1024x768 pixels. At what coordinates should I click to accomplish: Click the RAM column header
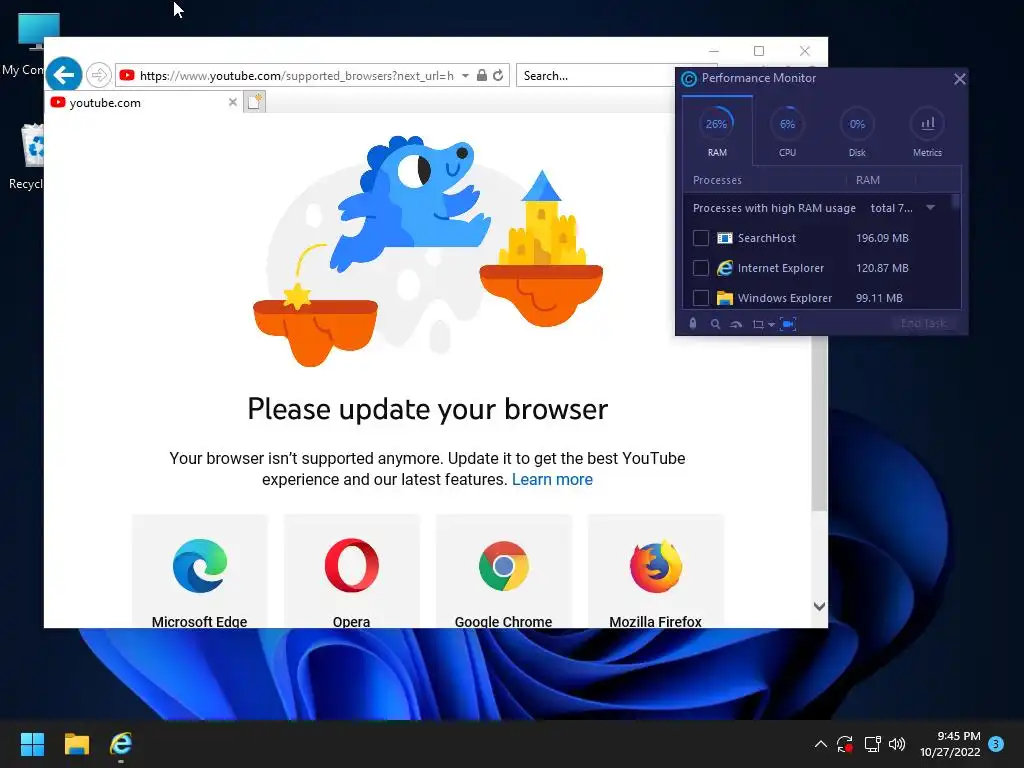tap(868, 180)
